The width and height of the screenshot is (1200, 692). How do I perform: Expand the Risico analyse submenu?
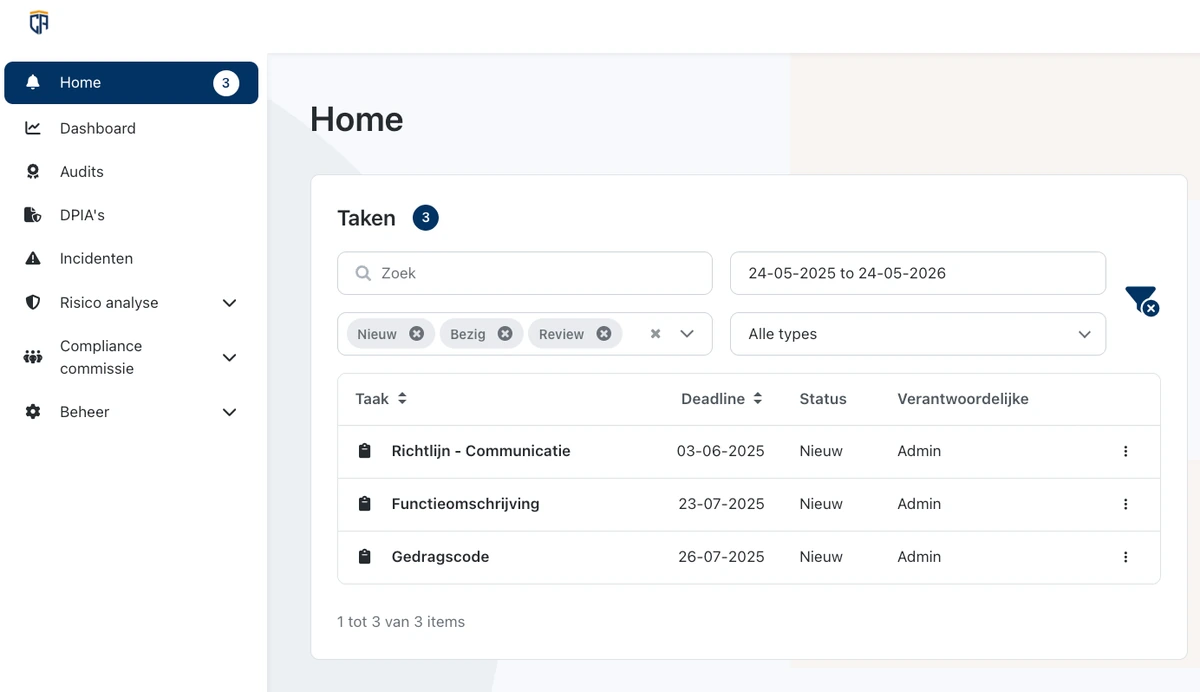(229, 302)
